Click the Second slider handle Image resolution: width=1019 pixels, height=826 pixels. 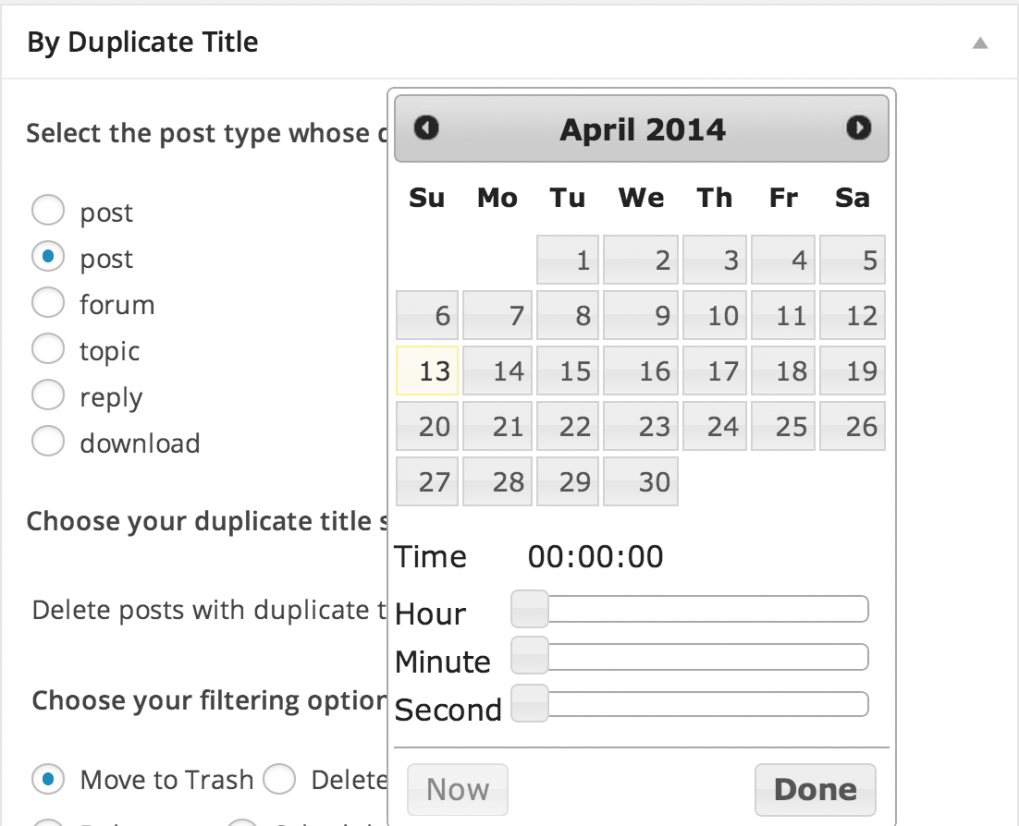pos(531,703)
